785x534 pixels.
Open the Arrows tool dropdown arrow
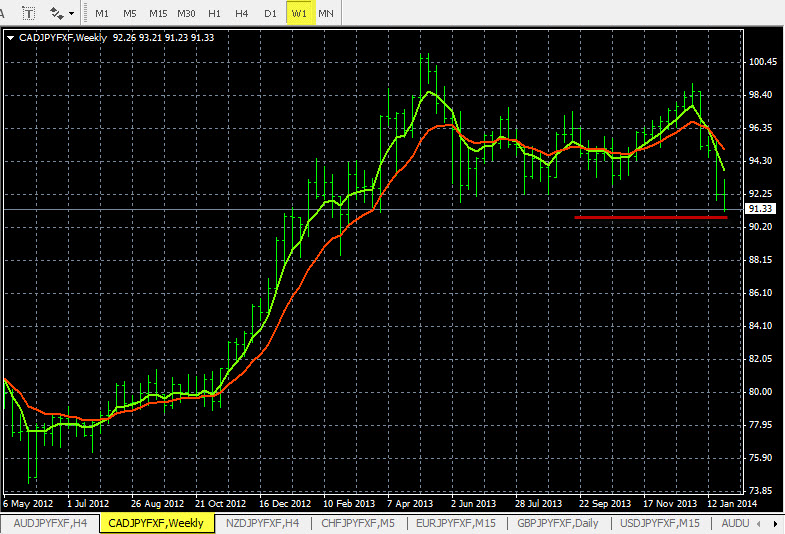(71, 14)
